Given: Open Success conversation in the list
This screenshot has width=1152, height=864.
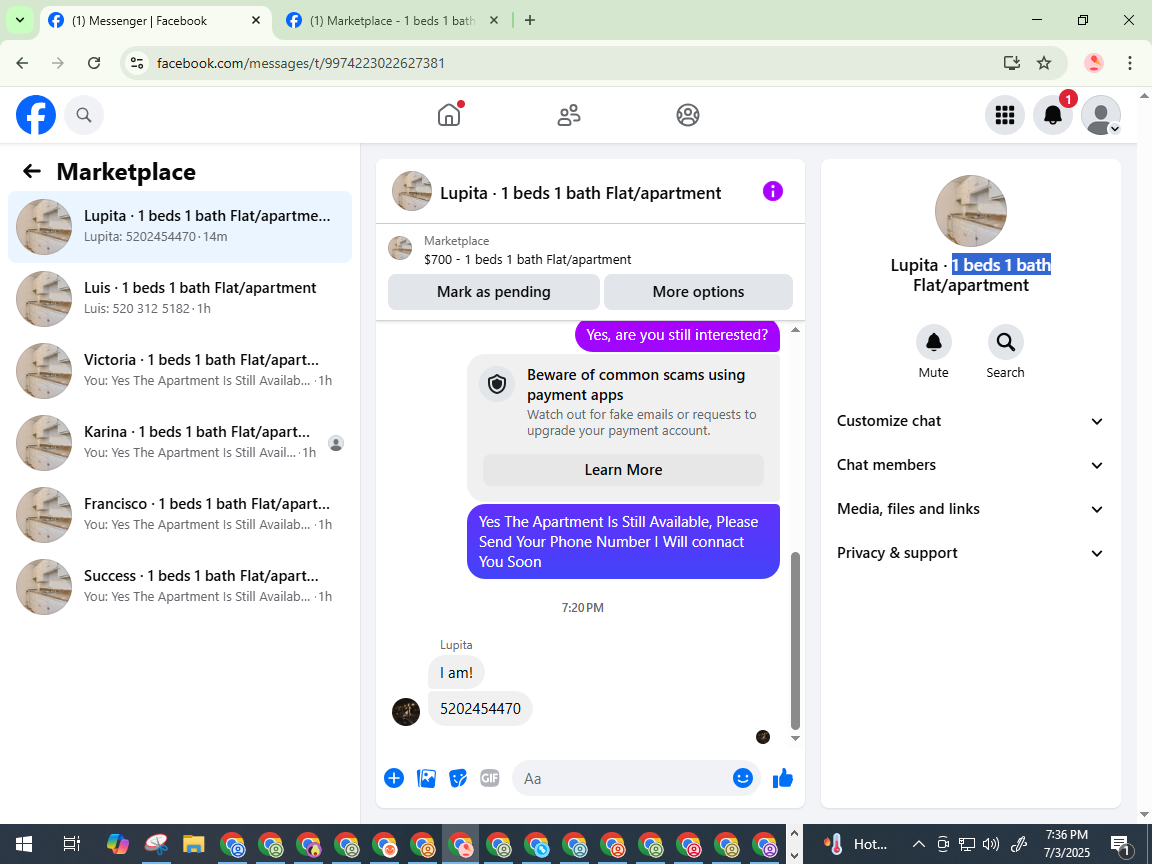Looking at the screenshot, I should (180, 586).
